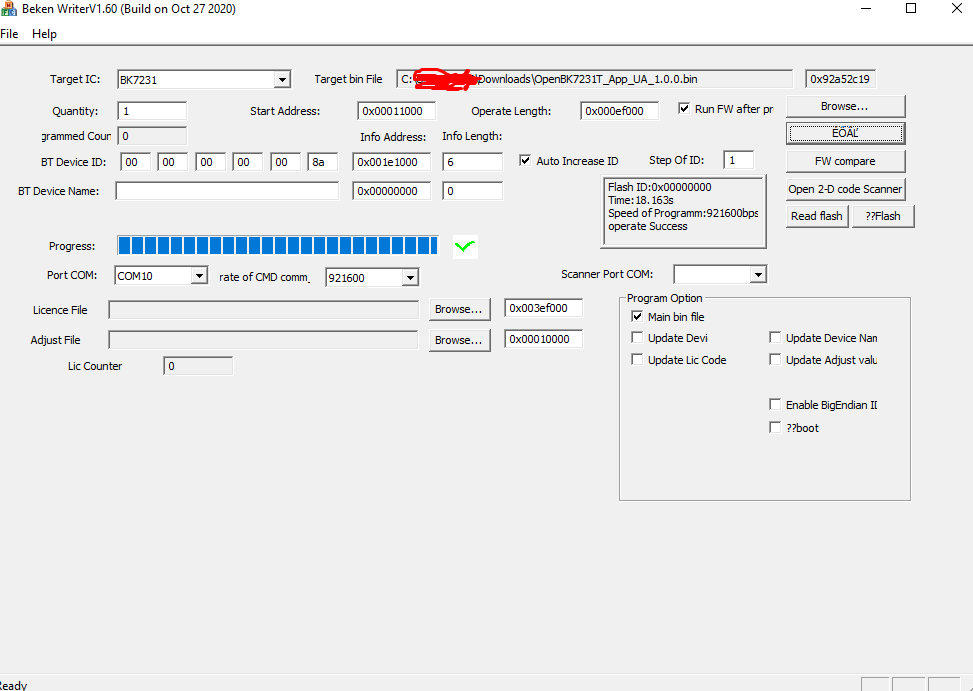Click the Info Address field 0x001e1000
Screen dimensions: 973x691
(392, 162)
